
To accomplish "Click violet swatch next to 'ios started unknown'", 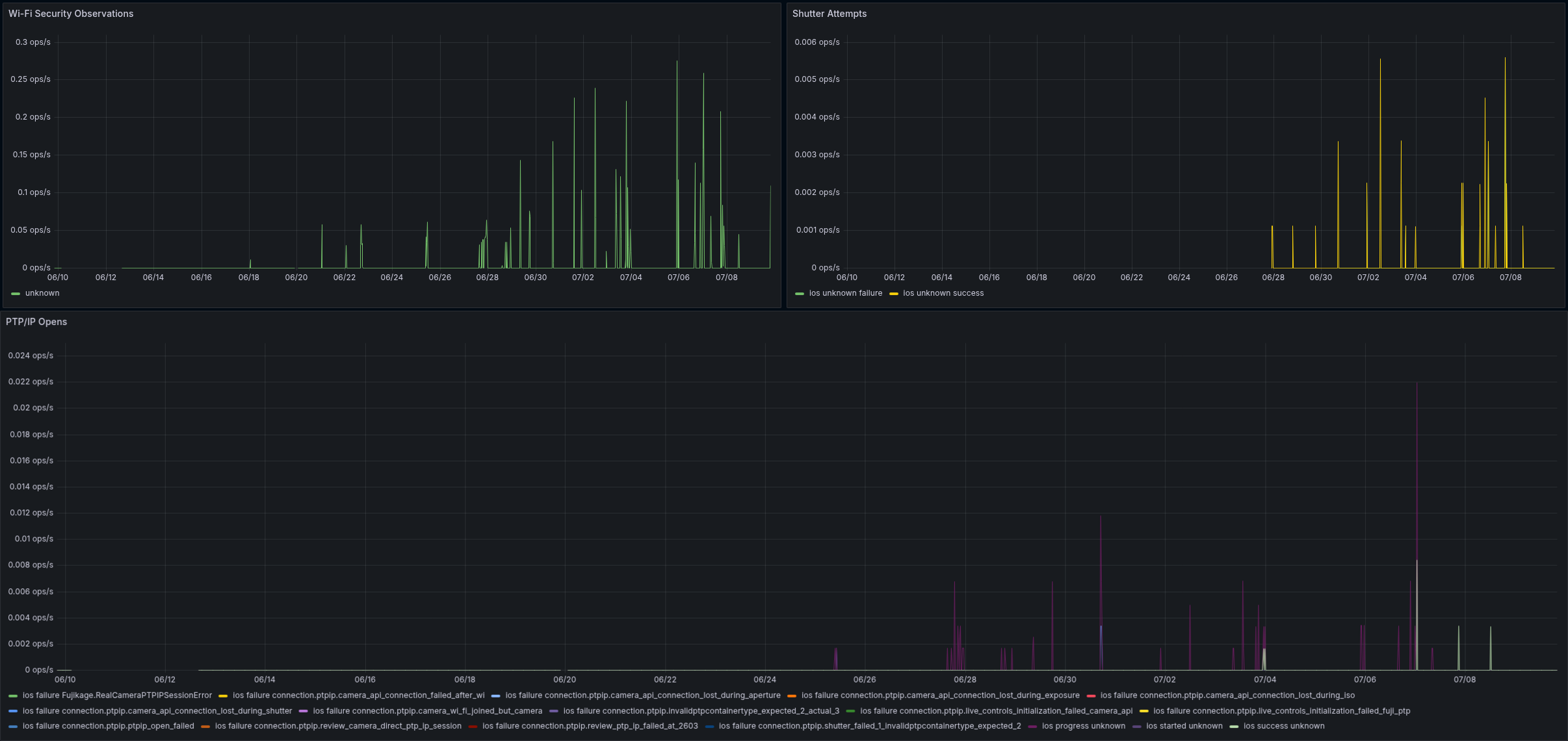I will pos(1137,727).
